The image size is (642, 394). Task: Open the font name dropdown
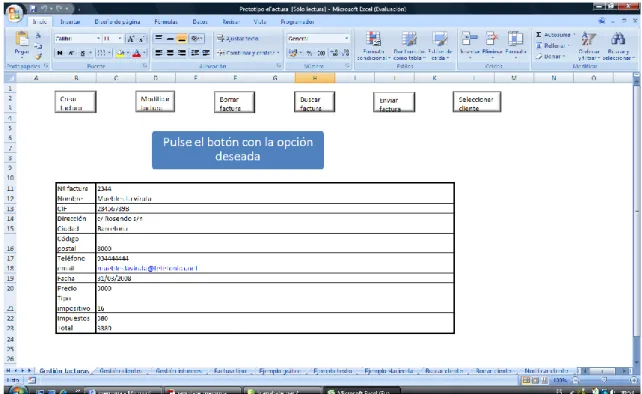click(x=98, y=38)
